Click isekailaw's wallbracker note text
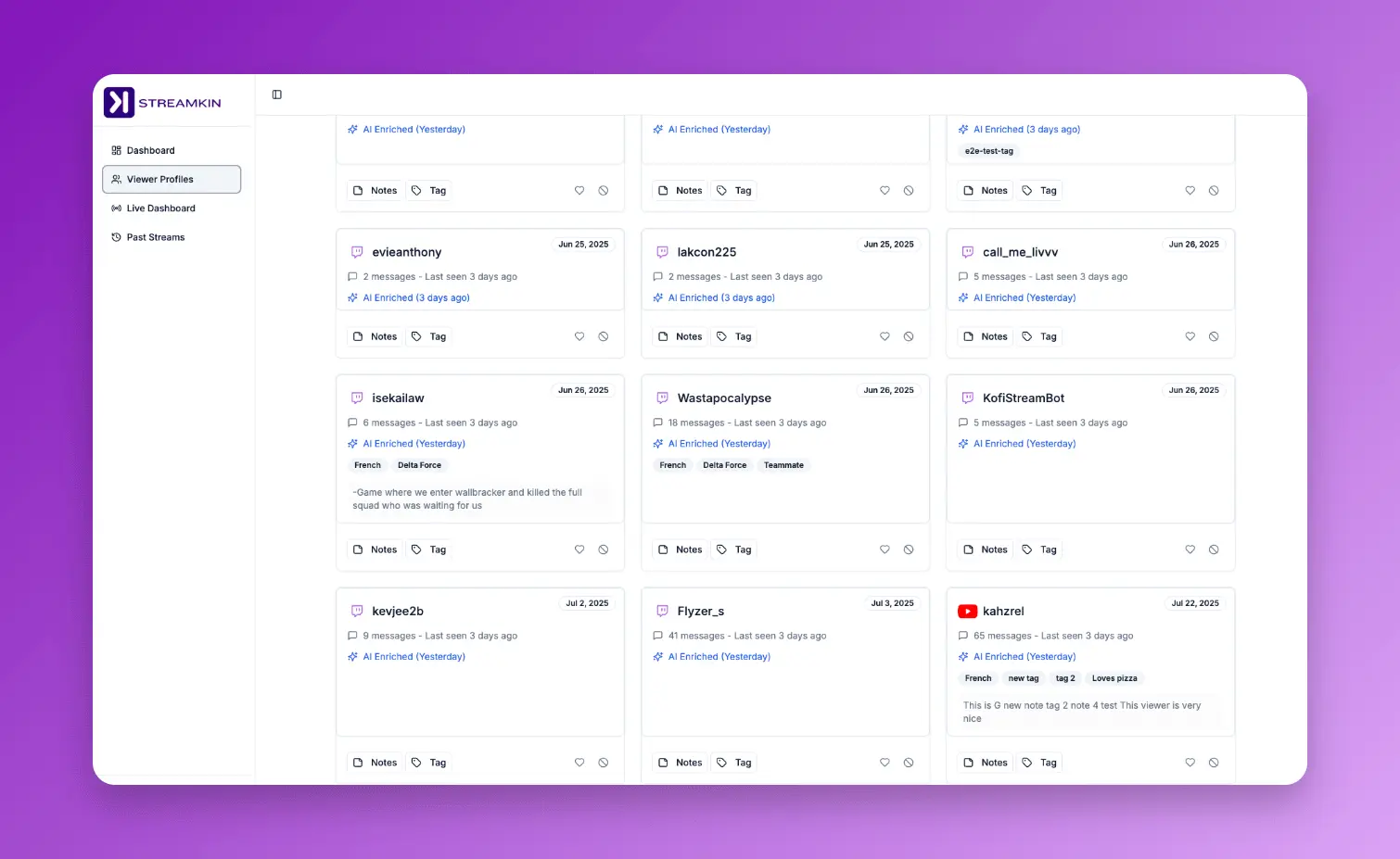Image resolution: width=1400 pixels, height=859 pixels. tap(467, 499)
